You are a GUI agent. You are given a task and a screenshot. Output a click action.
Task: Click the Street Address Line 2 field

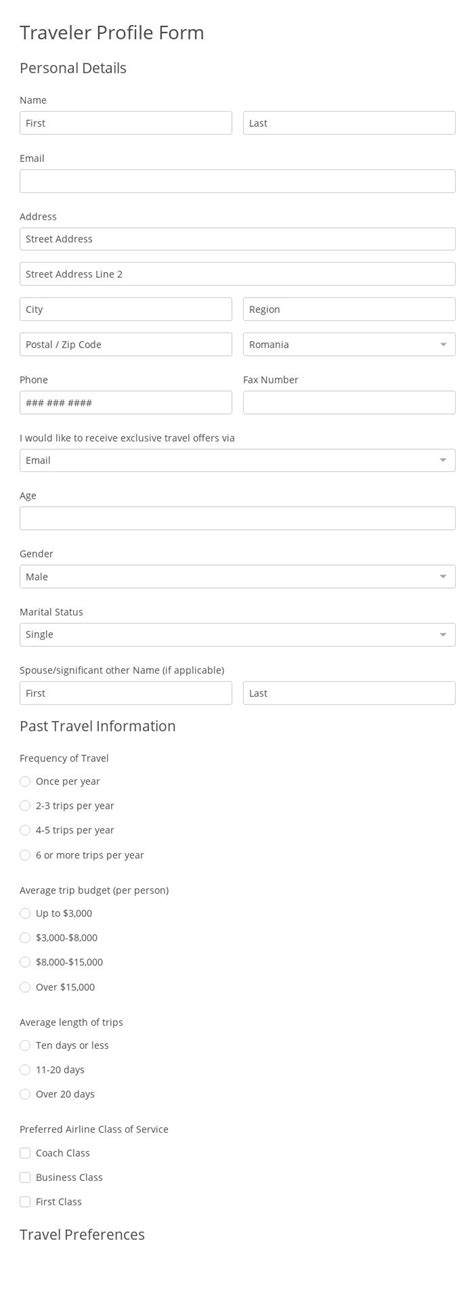(x=237, y=274)
